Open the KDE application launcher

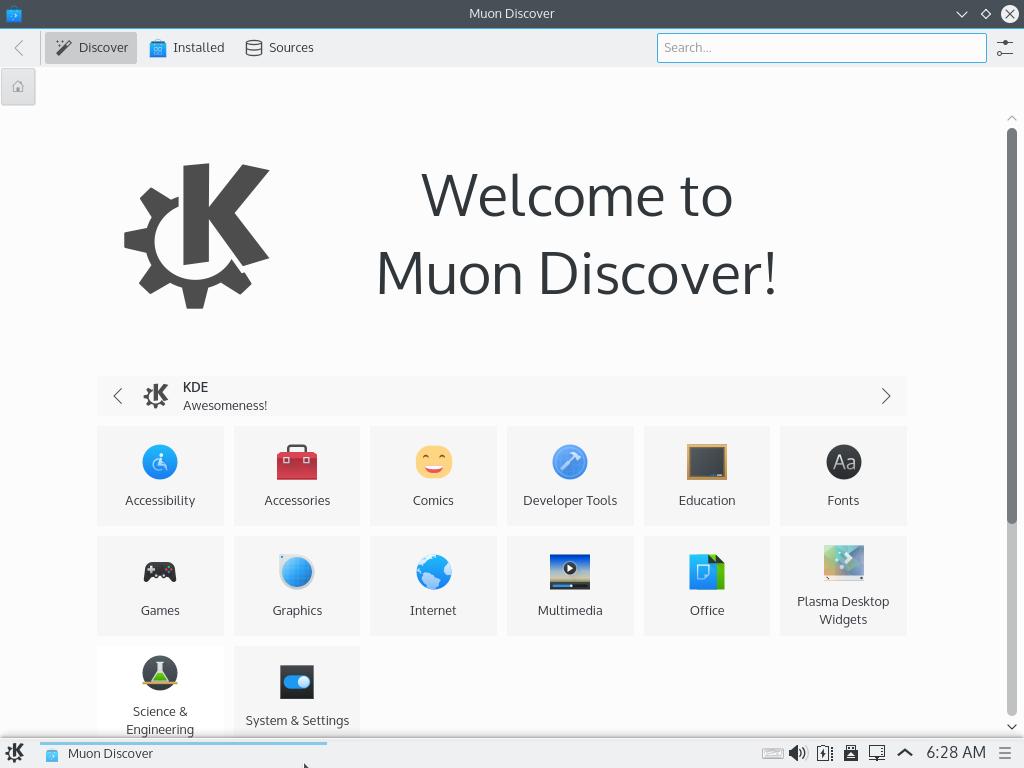(x=15, y=753)
